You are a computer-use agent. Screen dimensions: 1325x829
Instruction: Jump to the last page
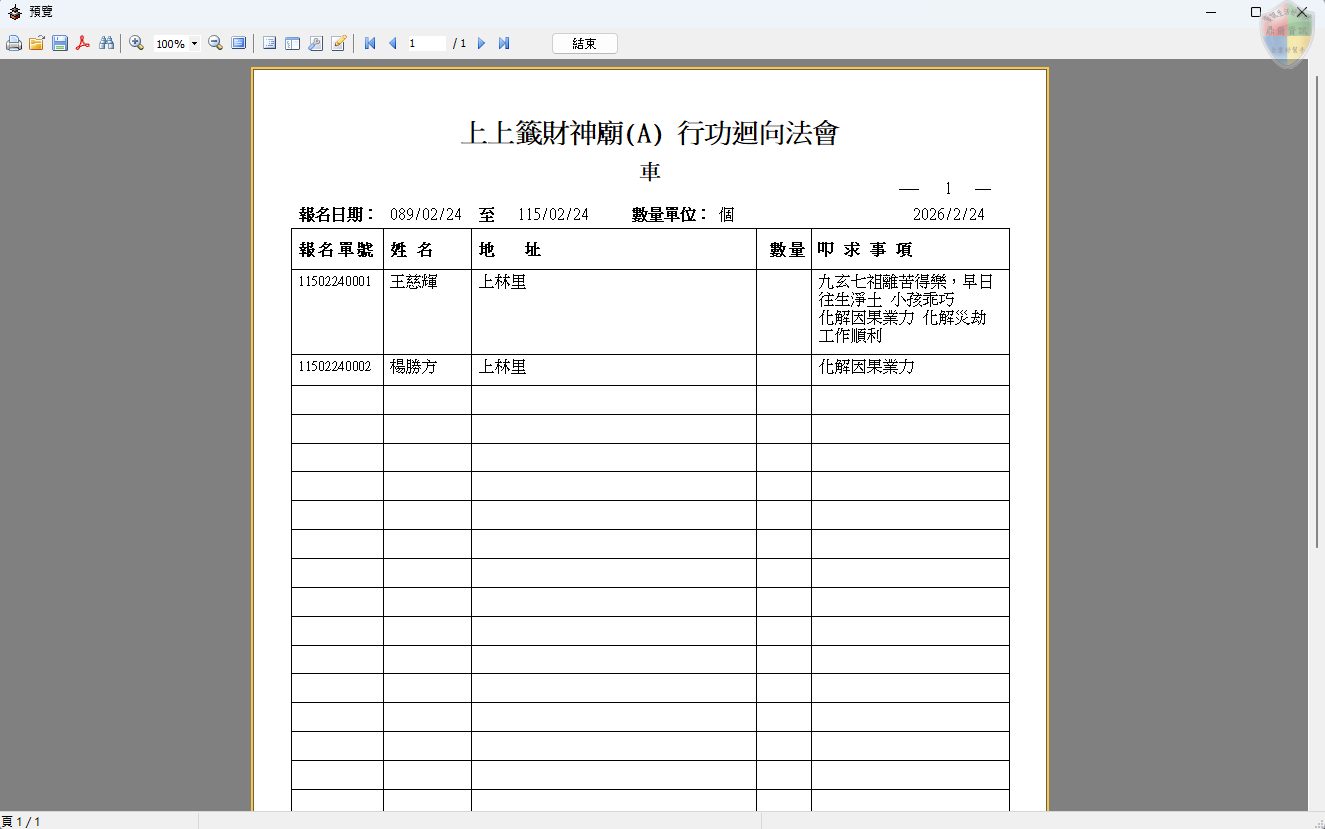tap(504, 44)
